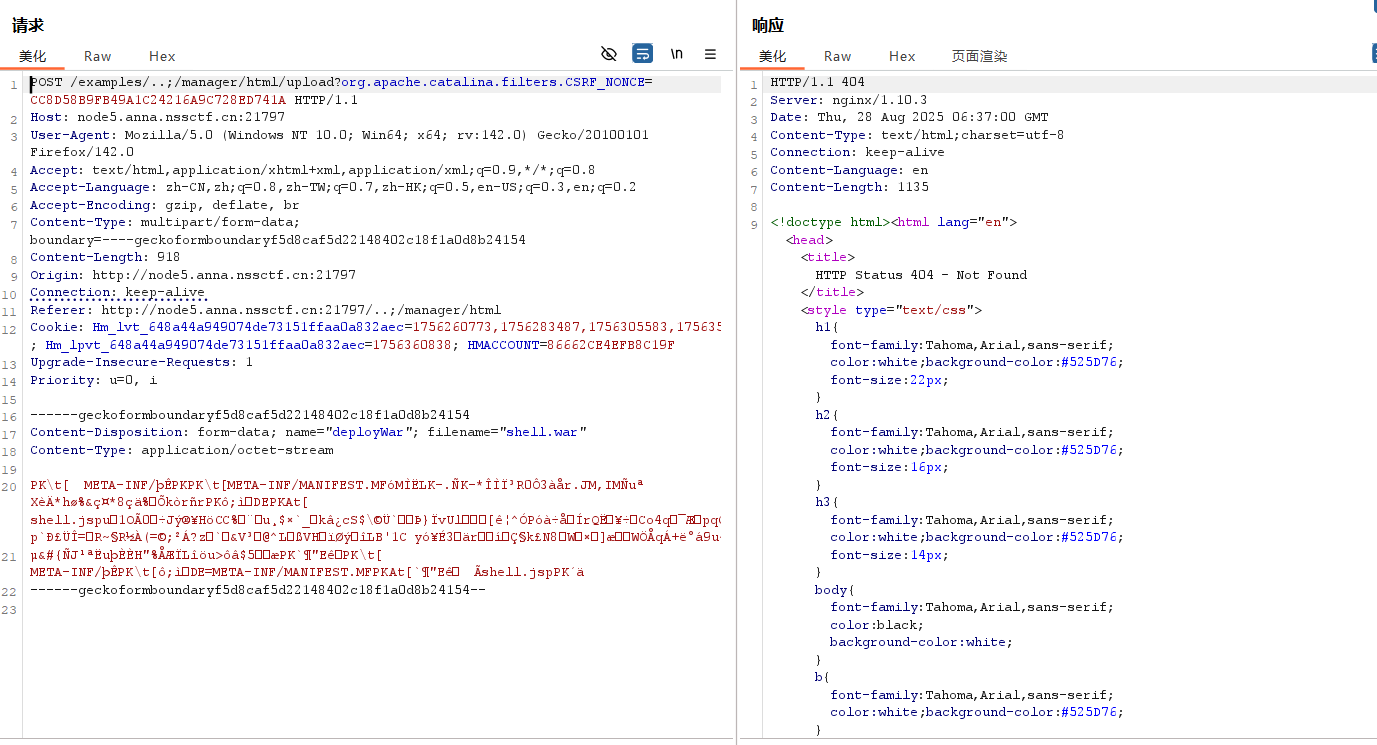Viewport: 1377px width, 745px height.
Task: Click the boundary=----geckoformboundary parameter line
Action: [278, 240]
